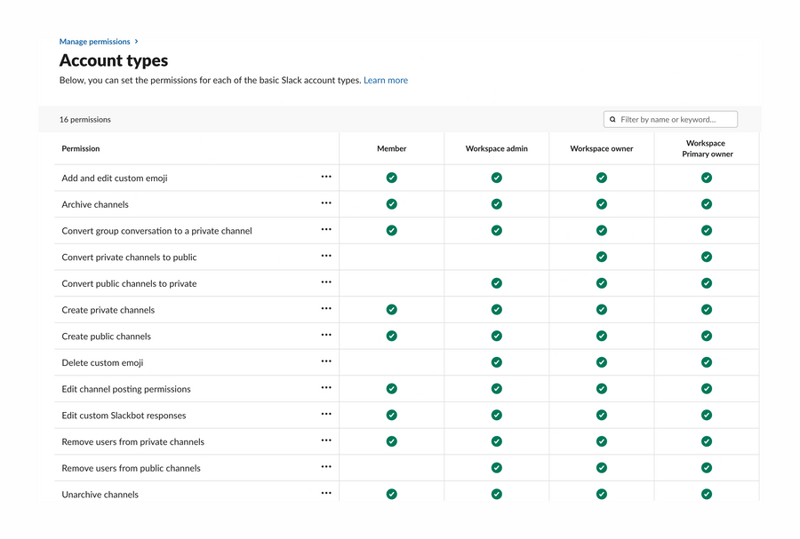Open the Learn more link
The height and width of the screenshot is (539, 800).
coord(386,80)
